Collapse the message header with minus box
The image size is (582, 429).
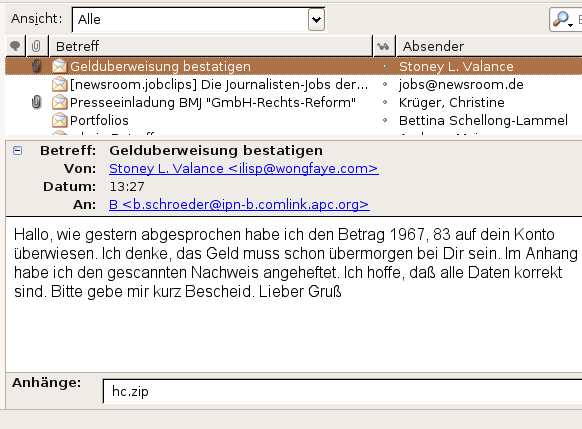pos(17,151)
